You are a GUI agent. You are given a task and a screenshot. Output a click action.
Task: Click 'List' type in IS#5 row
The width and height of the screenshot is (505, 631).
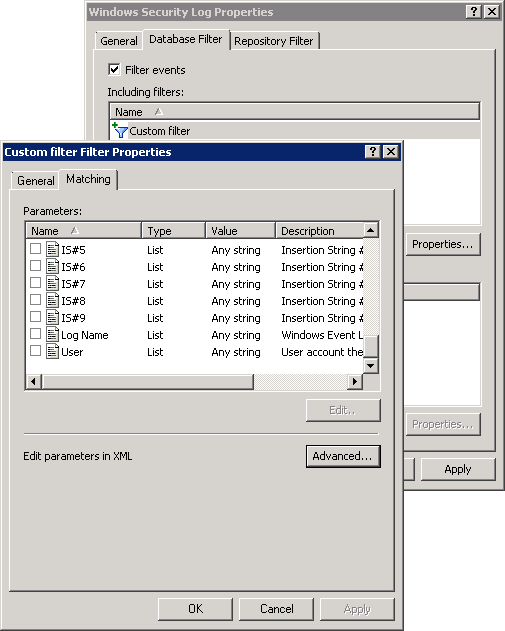pyautogui.click(x=155, y=250)
